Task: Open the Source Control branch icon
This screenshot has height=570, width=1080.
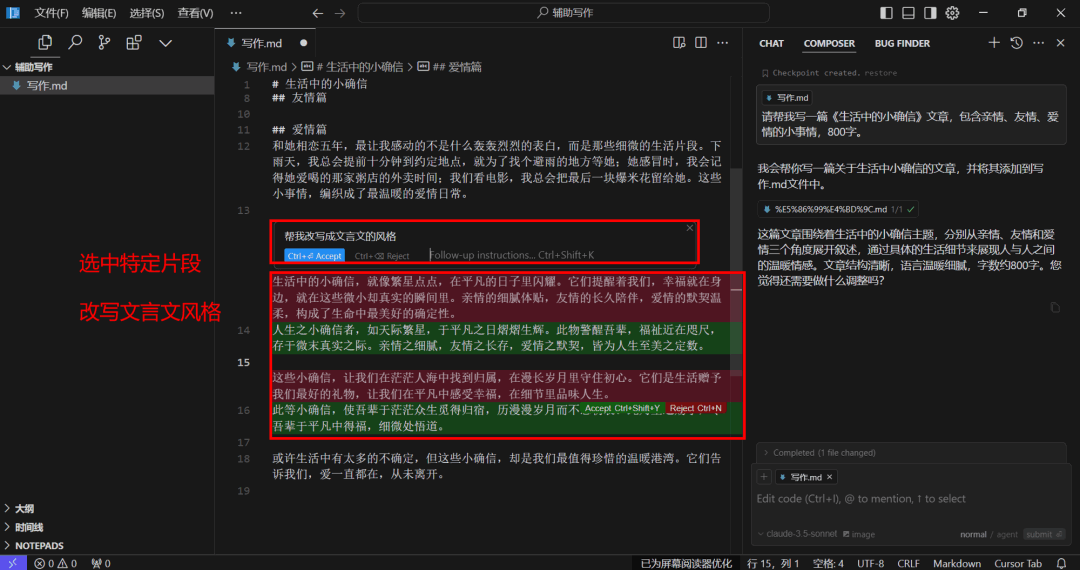Action: [x=104, y=43]
